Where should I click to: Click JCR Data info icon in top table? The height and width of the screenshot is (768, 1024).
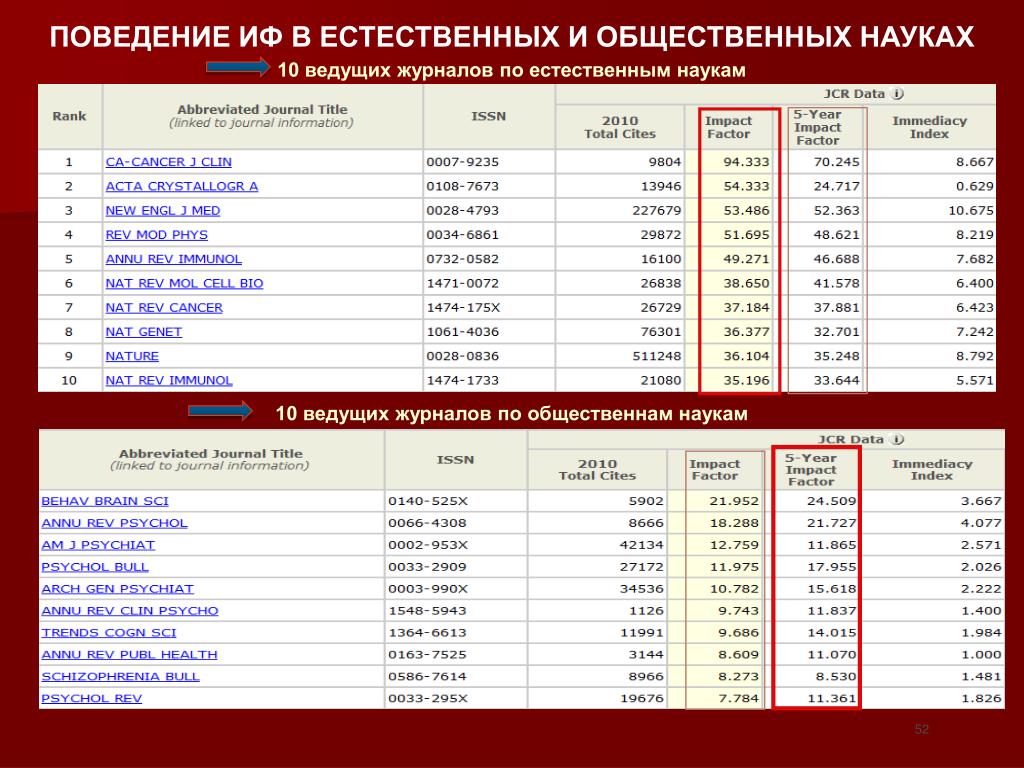click(898, 93)
